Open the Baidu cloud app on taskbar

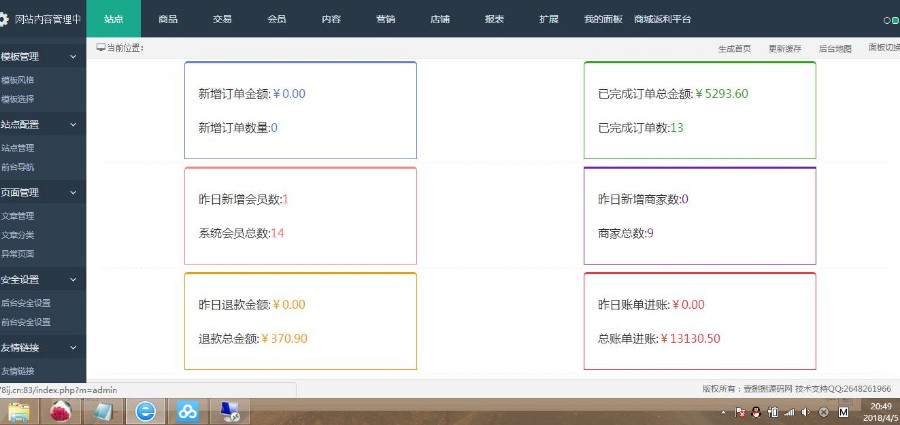click(188, 411)
